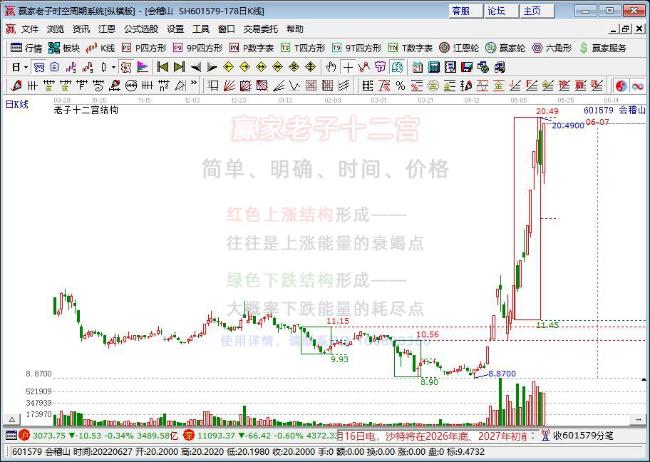Screen dimensions: 650x462
Task: Click the colored flag pennant icon
Action: 142,67
